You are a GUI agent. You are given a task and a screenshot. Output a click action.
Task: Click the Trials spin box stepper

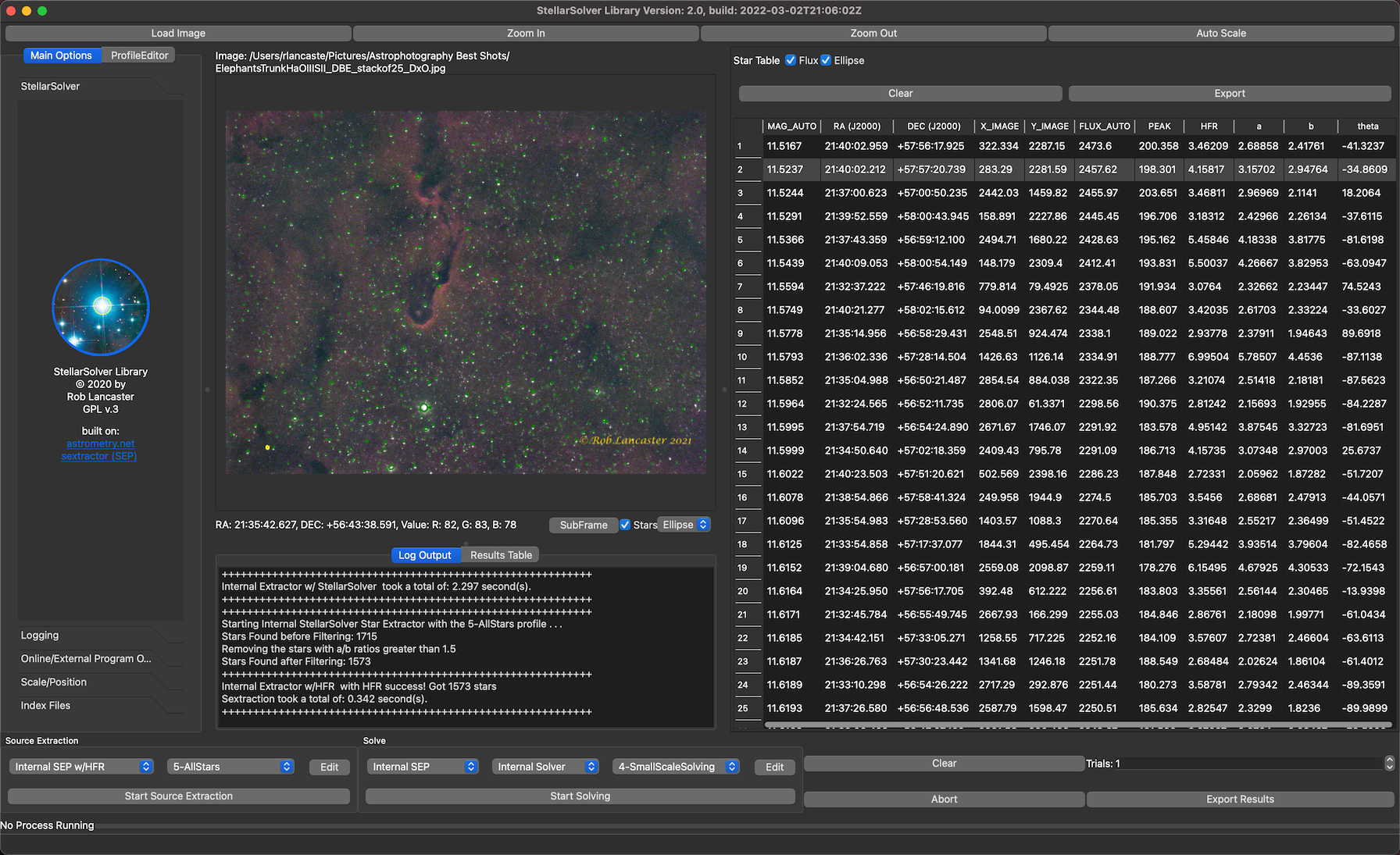tap(1388, 764)
